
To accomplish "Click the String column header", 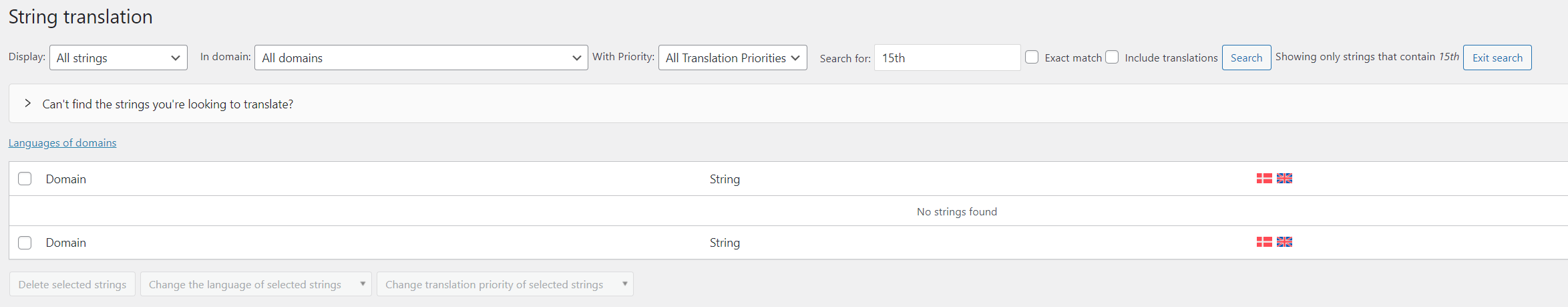I will pyautogui.click(x=725, y=179).
